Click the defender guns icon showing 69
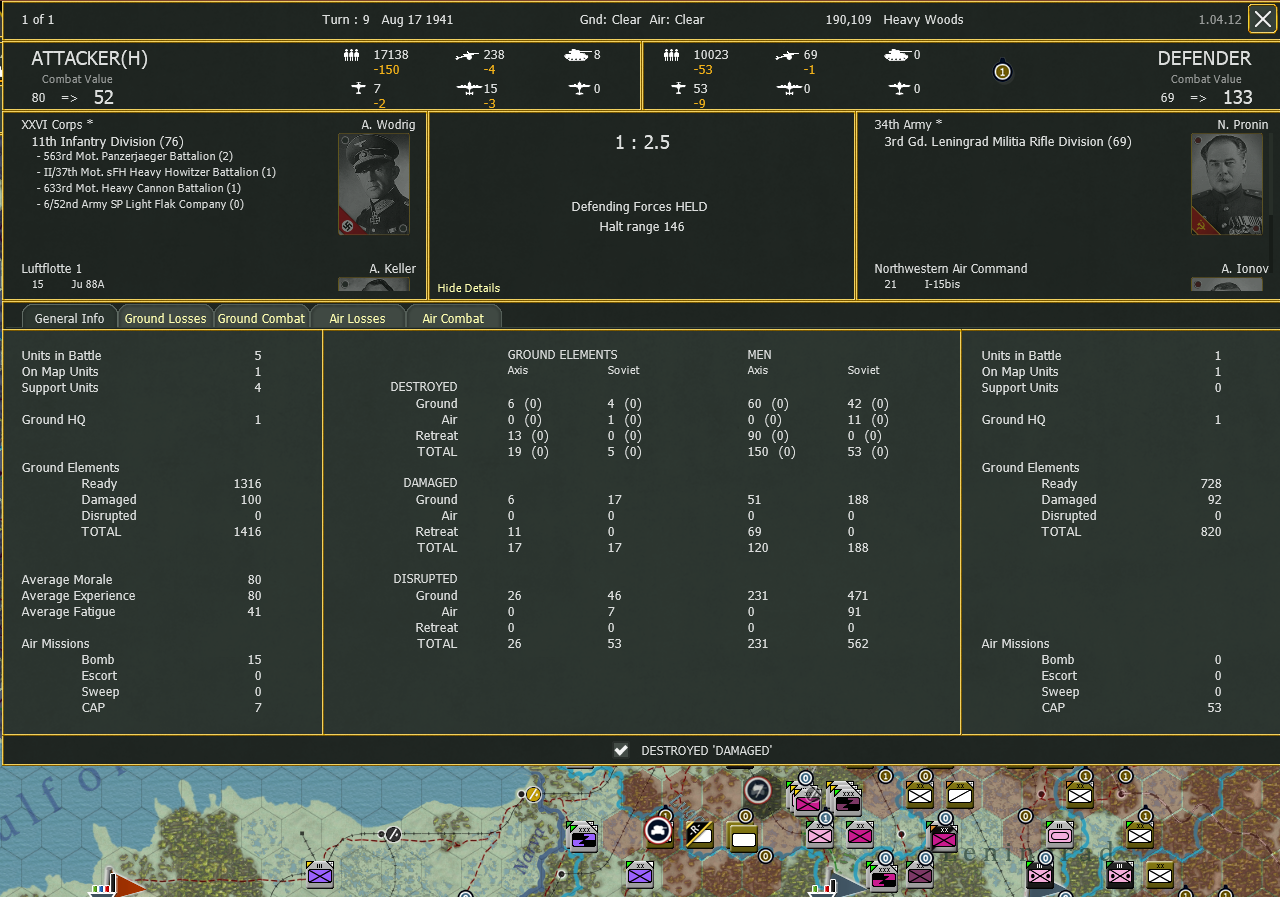Image resolution: width=1280 pixels, height=897 pixels. (x=787, y=55)
